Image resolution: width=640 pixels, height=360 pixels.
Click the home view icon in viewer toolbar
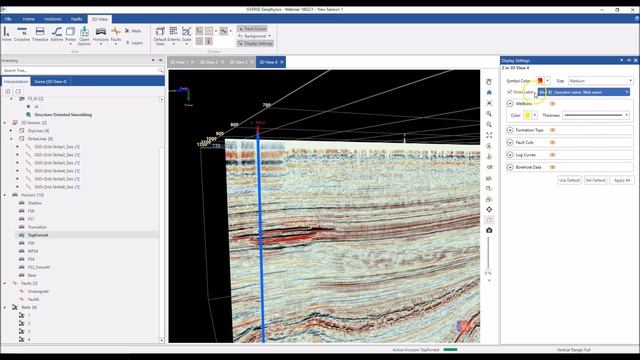pyautogui.click(x=489, y=93)
